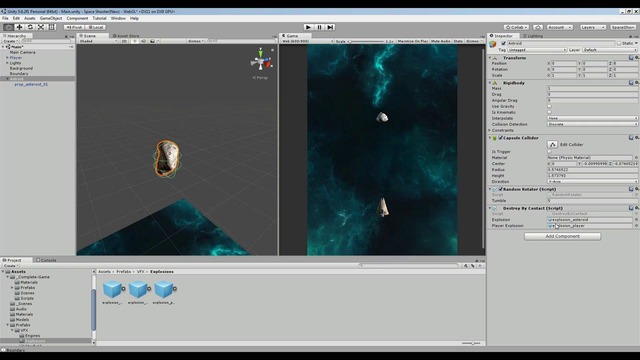Open Transform help book icon
This screenshot has height=360, width=640.
click(631, 58)
